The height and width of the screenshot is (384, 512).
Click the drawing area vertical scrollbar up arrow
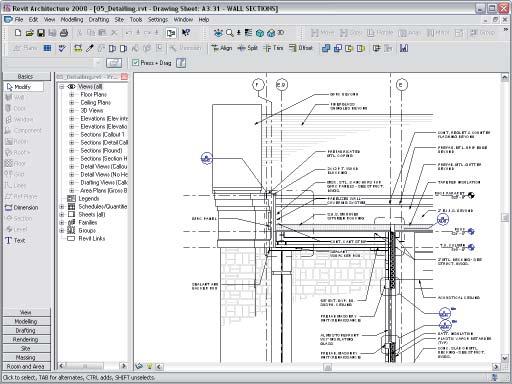pyautogui.click(x=505, y=77)
